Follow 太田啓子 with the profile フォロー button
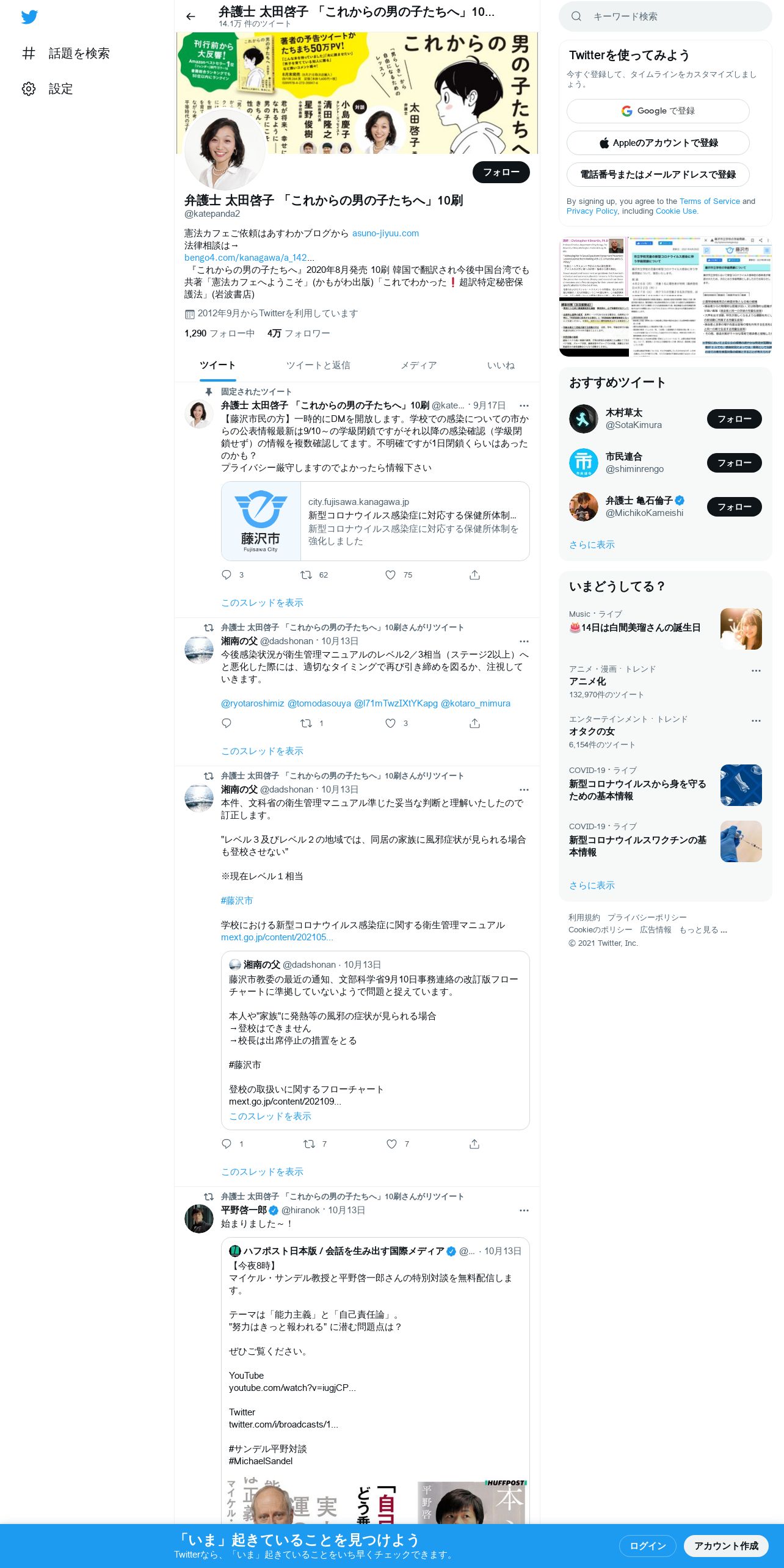 501,172
